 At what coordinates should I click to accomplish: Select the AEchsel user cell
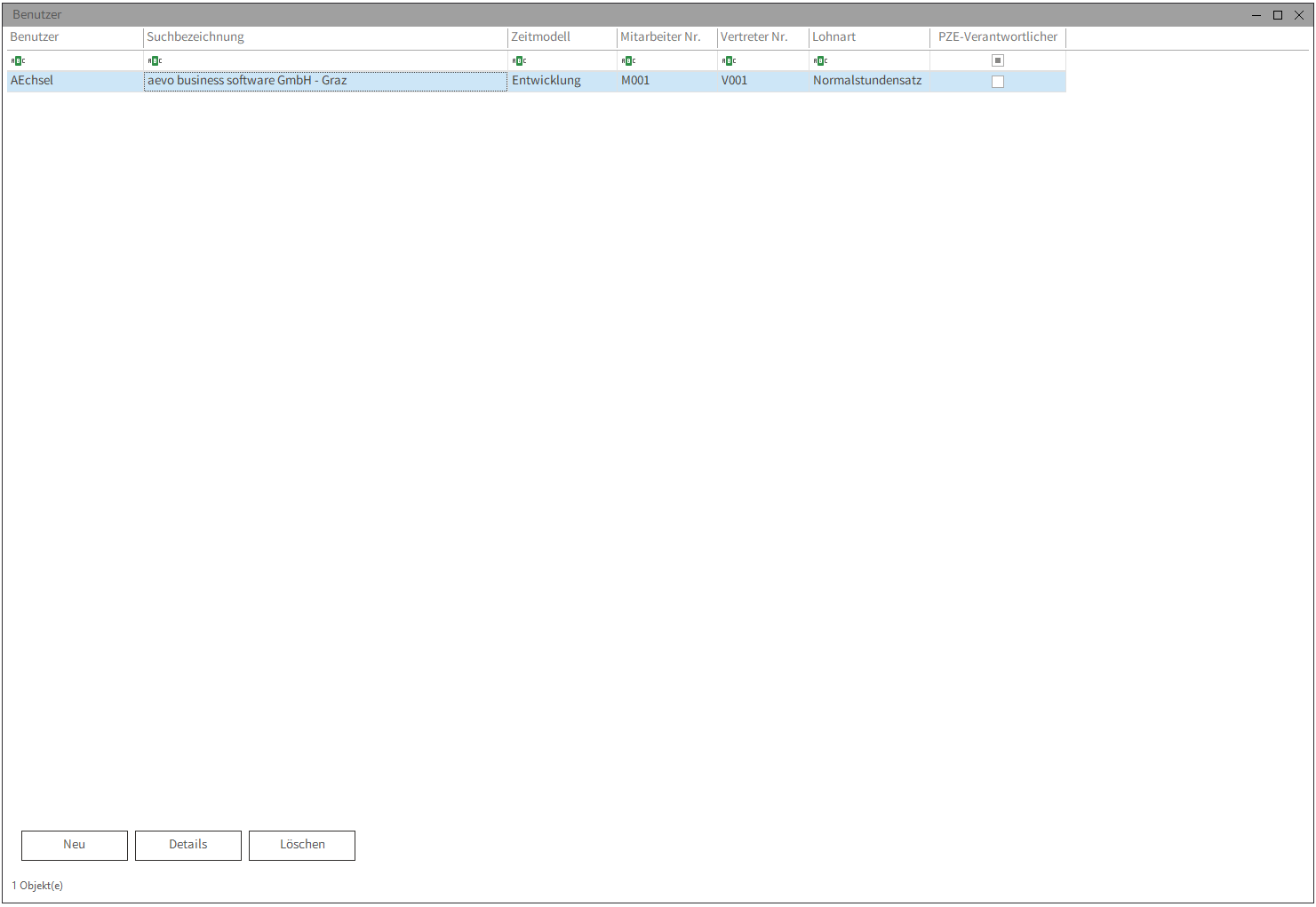tap(75, 81)
